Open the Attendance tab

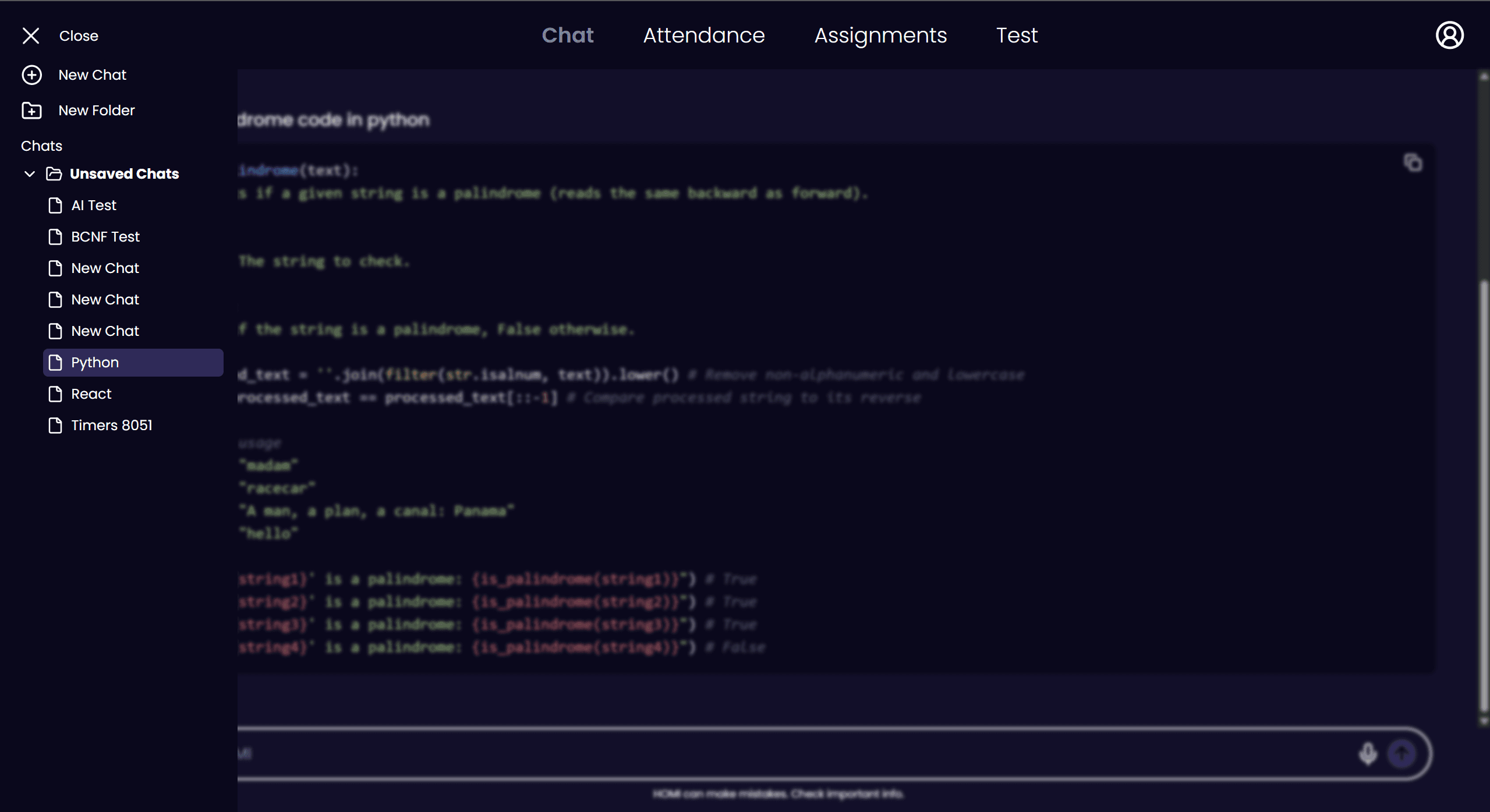point(704,36)
